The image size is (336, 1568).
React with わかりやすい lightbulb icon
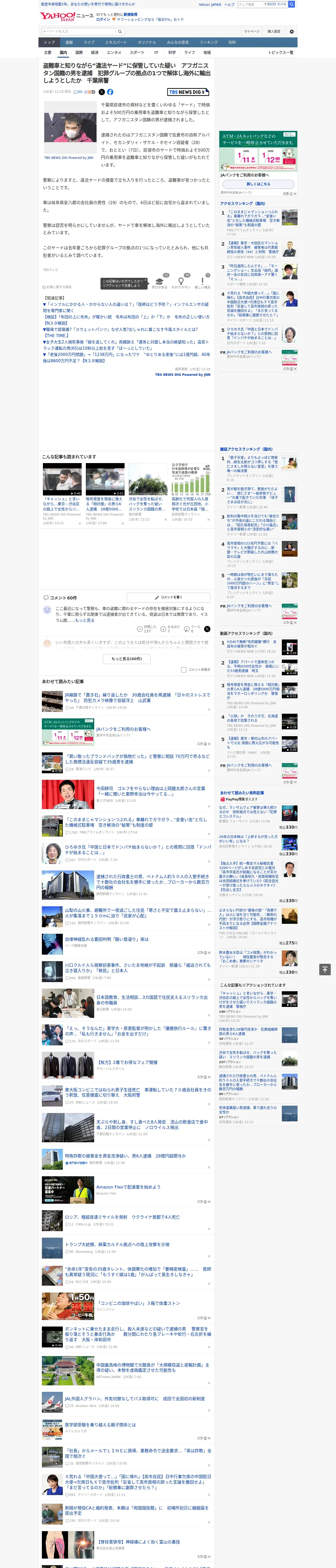pos(181,282)
